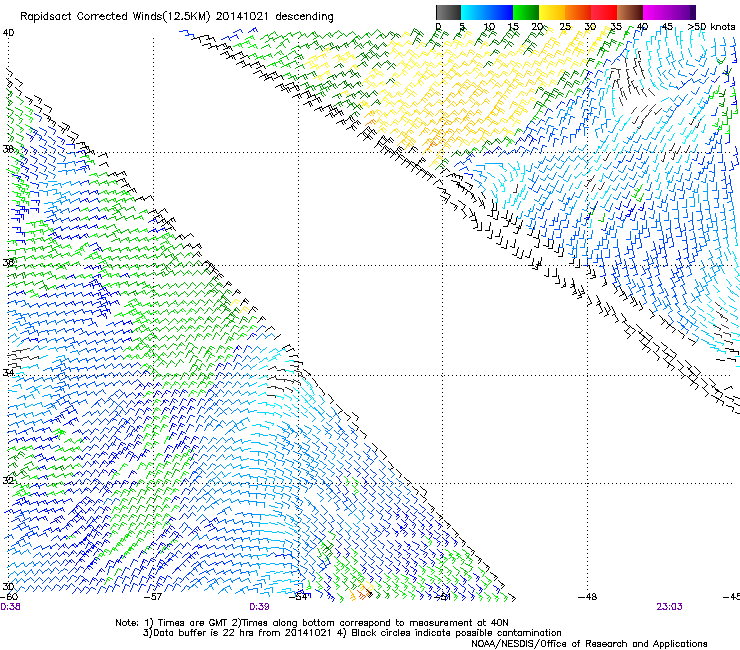Click the brown 35-40 knots legend swatch
This screenshot has height=650, width=740.
point(630,12)
